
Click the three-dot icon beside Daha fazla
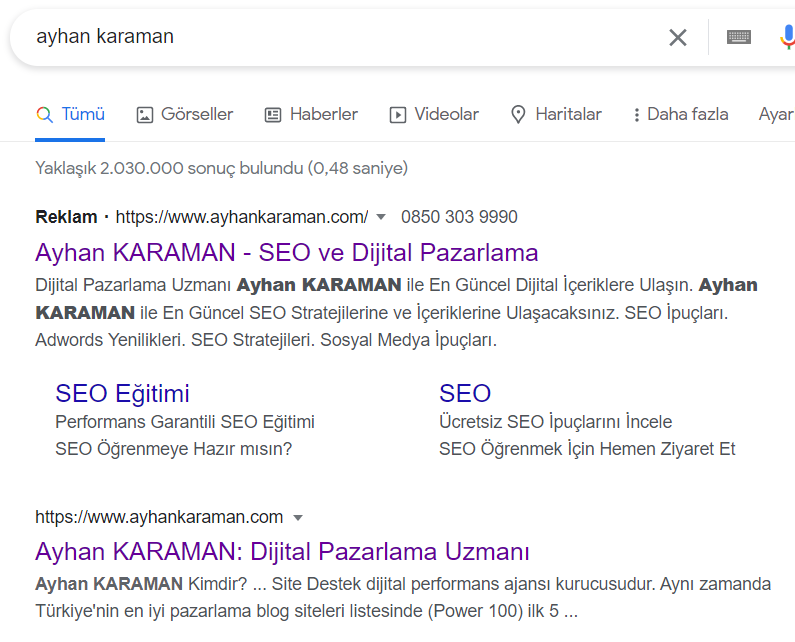pos(636,115)
